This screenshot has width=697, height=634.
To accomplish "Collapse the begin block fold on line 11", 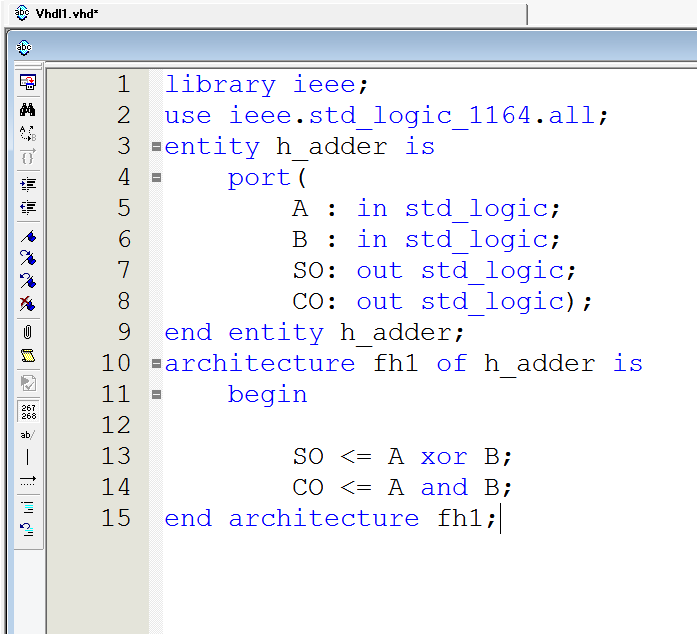I will pyautogui.click(x=156, y=394).
